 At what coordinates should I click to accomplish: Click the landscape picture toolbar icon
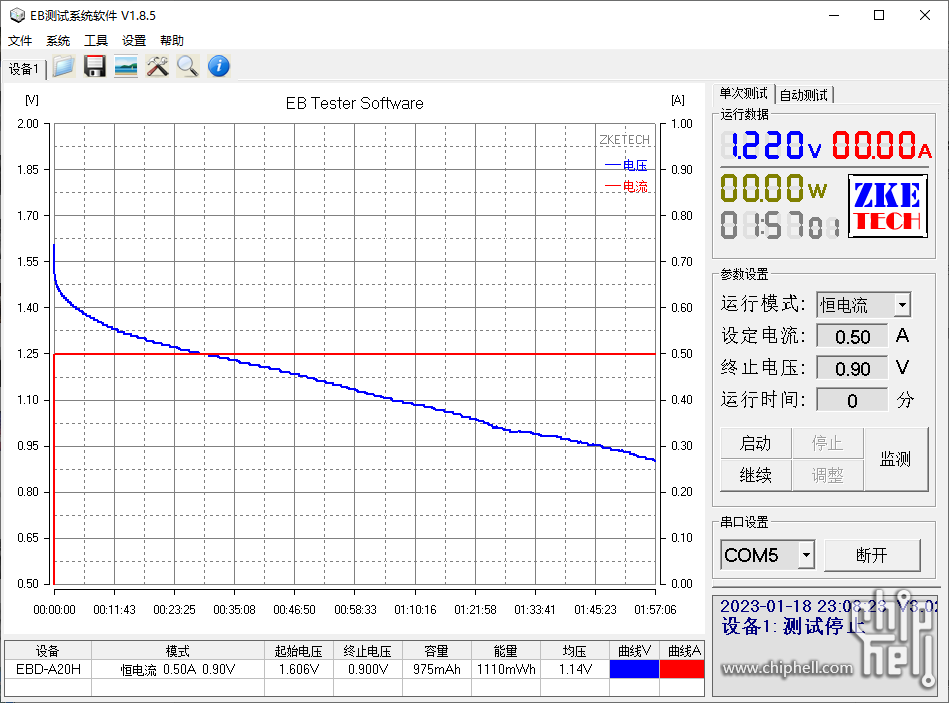click(x=126, y=67)
